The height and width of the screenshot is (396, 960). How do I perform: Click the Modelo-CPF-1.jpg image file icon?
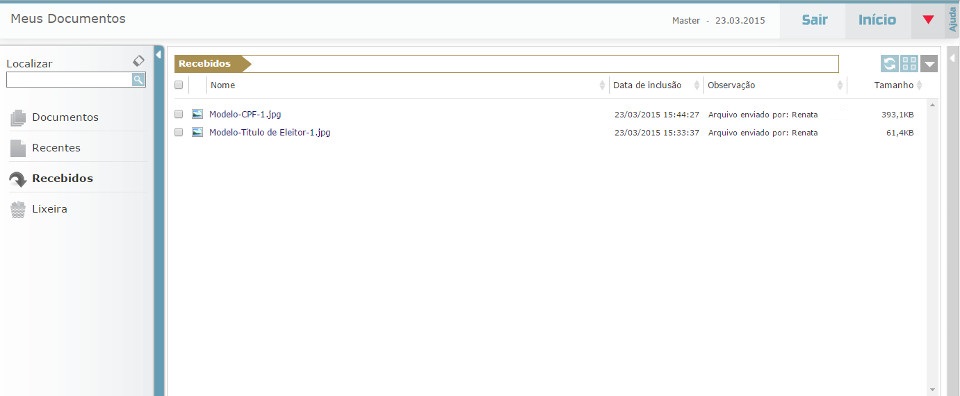pos(197,114)
